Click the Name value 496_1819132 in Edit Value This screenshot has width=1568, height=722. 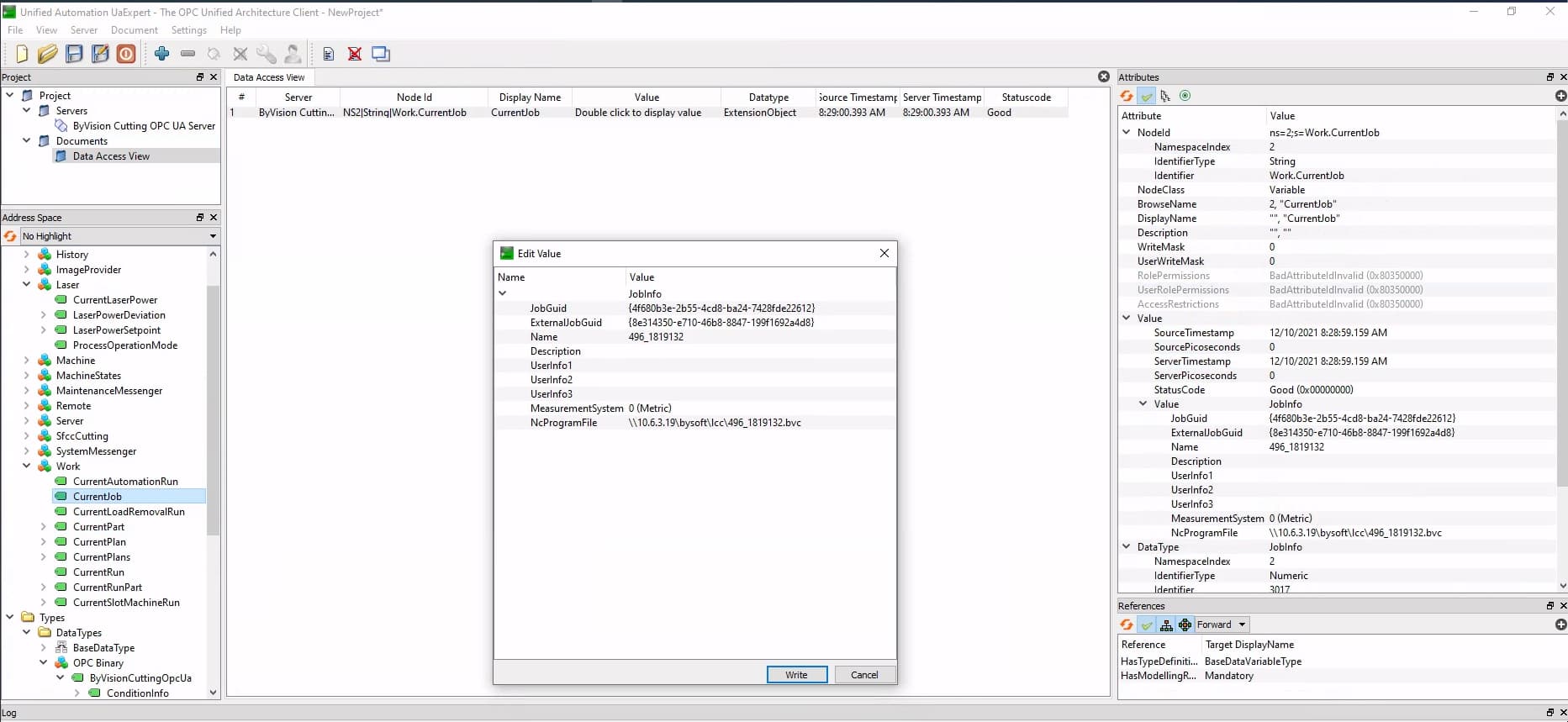tap(656, 337)
